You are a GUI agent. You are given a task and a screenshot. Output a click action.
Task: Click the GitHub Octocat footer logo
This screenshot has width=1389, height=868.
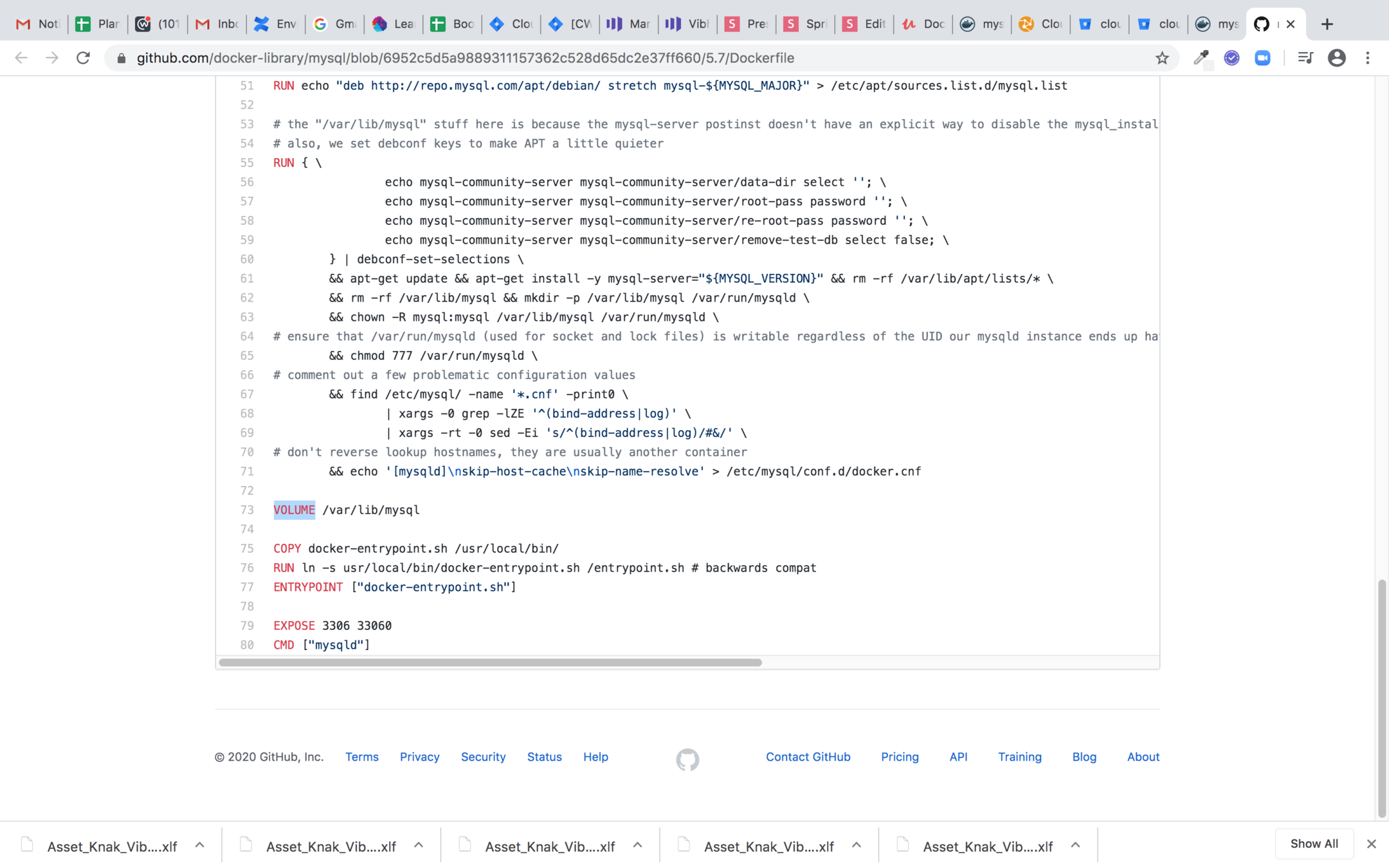click(687, 759)
